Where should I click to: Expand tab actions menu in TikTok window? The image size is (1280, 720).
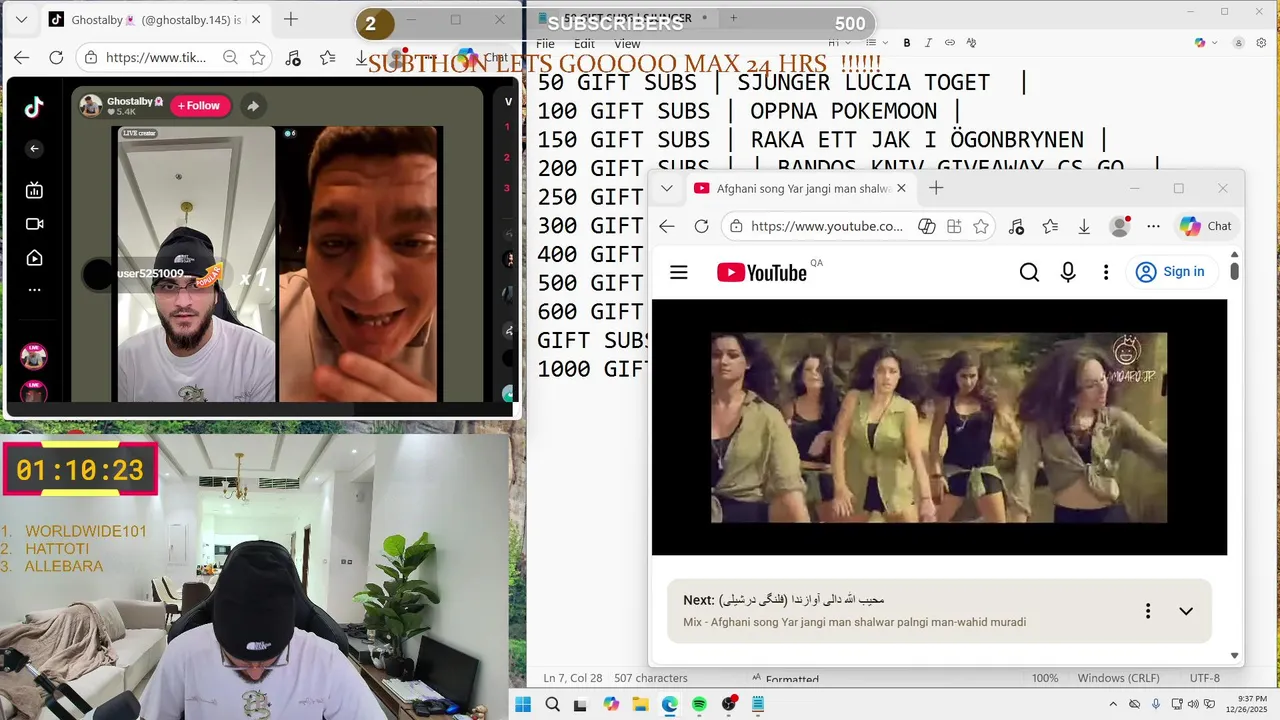[21, 19]
